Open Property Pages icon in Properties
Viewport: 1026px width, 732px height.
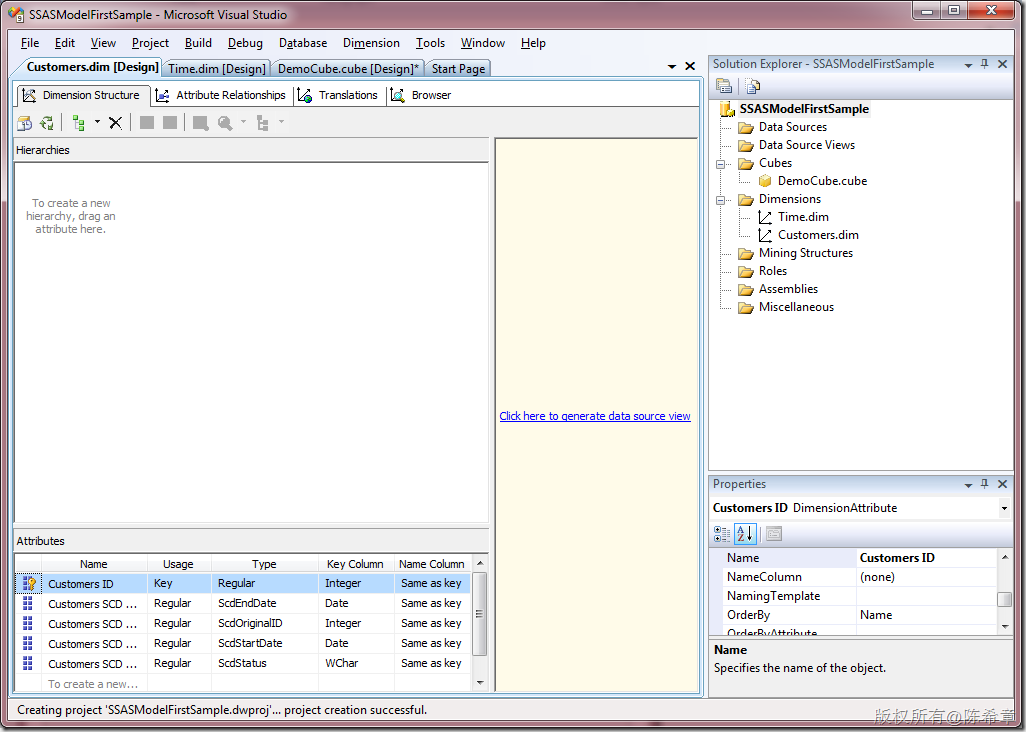click(774, 534)
